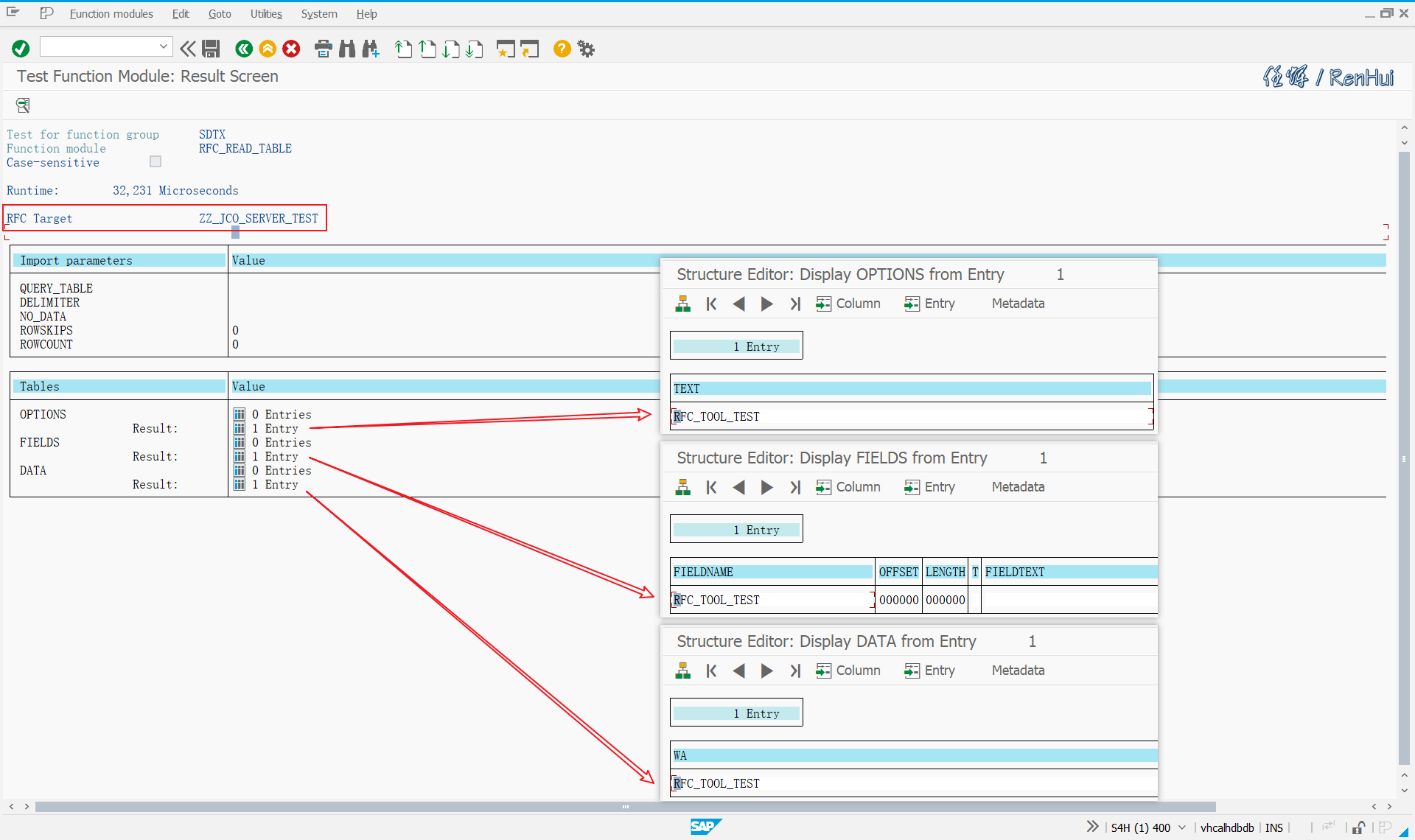Expand the S4H system status dropdown
This screenshot has height=840, width=1415.
(x=1182, y=827)
